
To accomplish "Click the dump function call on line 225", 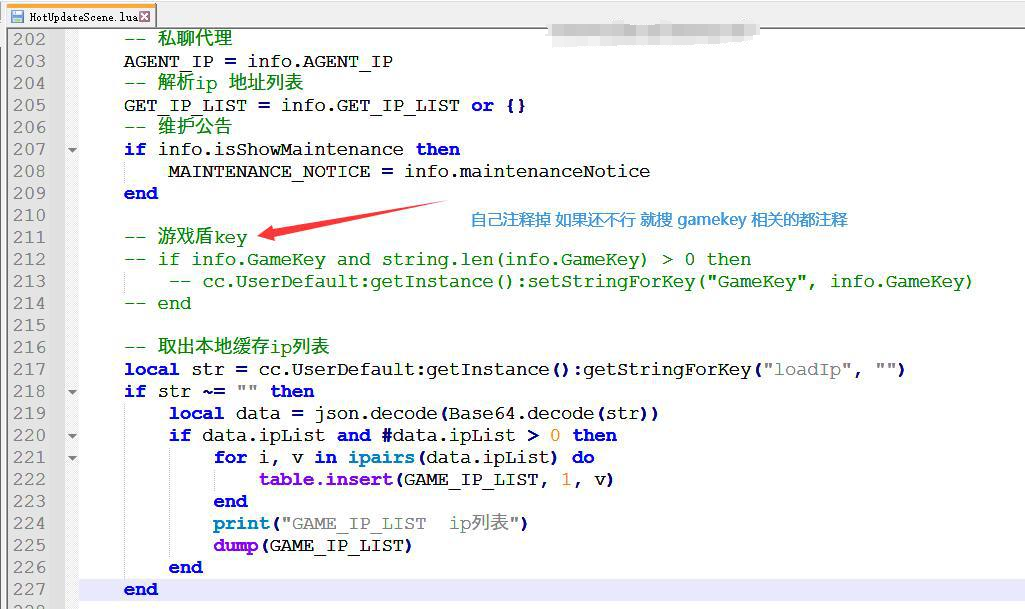I will point(235,546).
